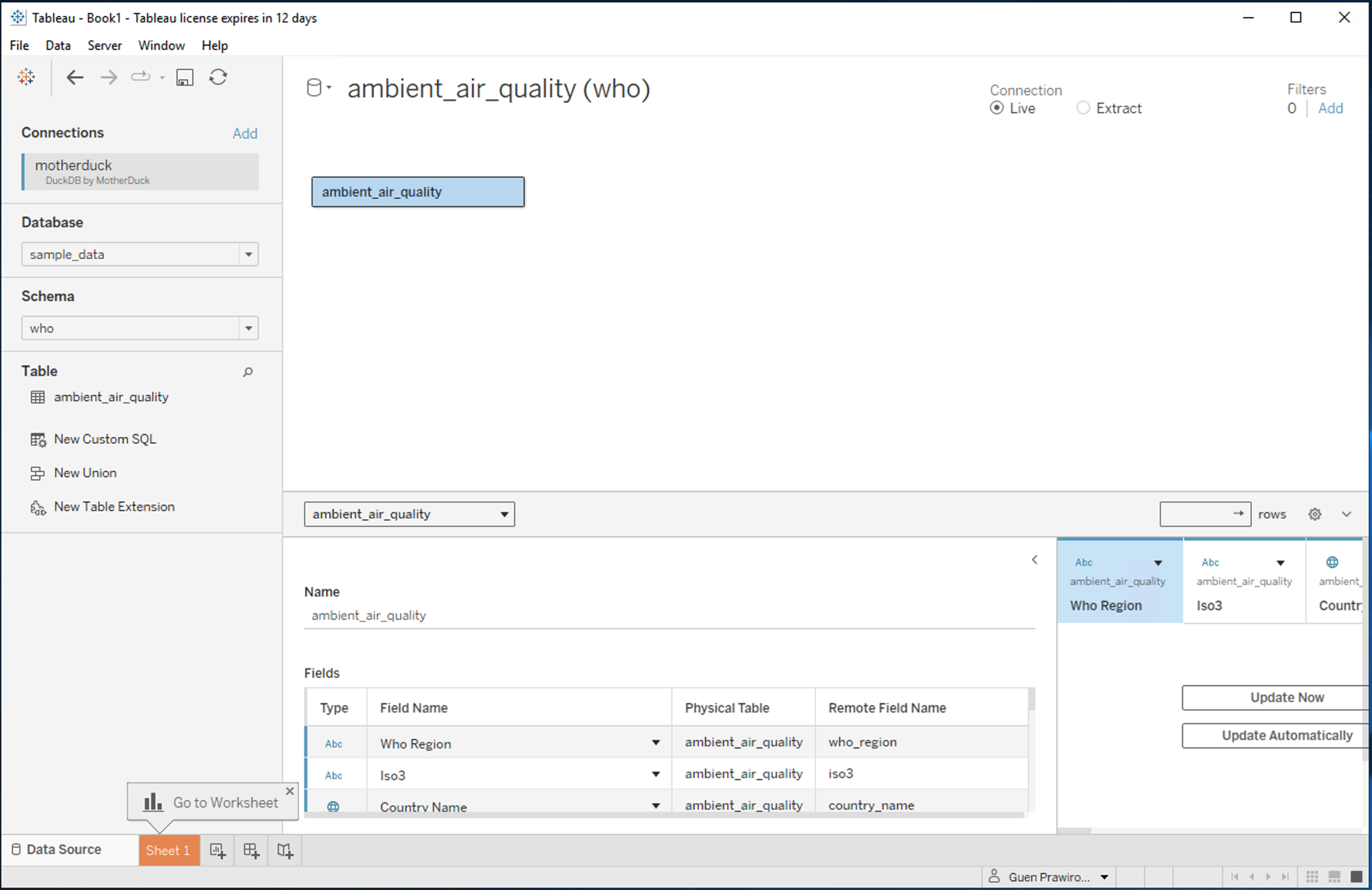Viewport: 1372px width, 890px height.
Task: Click the Update Automatically button
Action: (x=1276, y=736)
